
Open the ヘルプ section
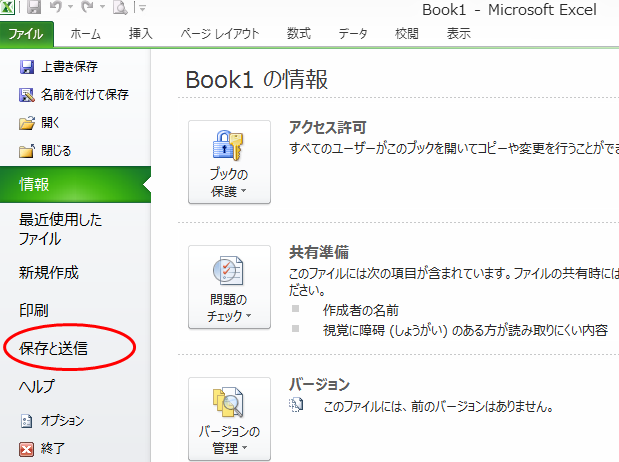coord(37,386)
